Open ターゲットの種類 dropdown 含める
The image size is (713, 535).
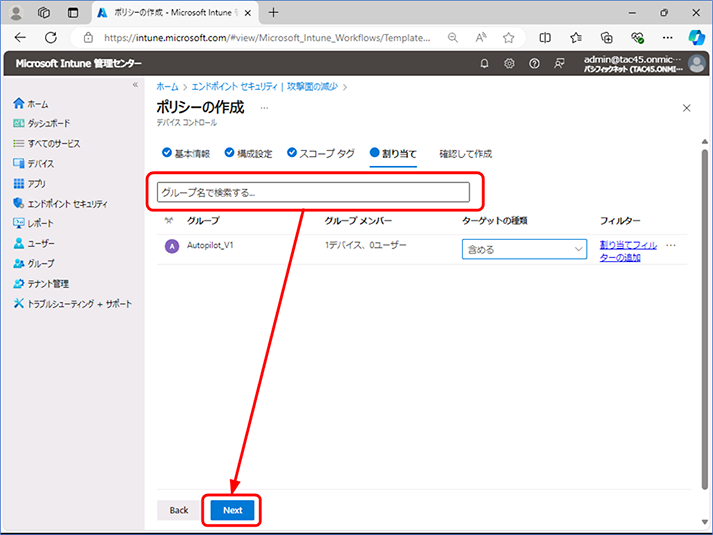pos(524,249)
